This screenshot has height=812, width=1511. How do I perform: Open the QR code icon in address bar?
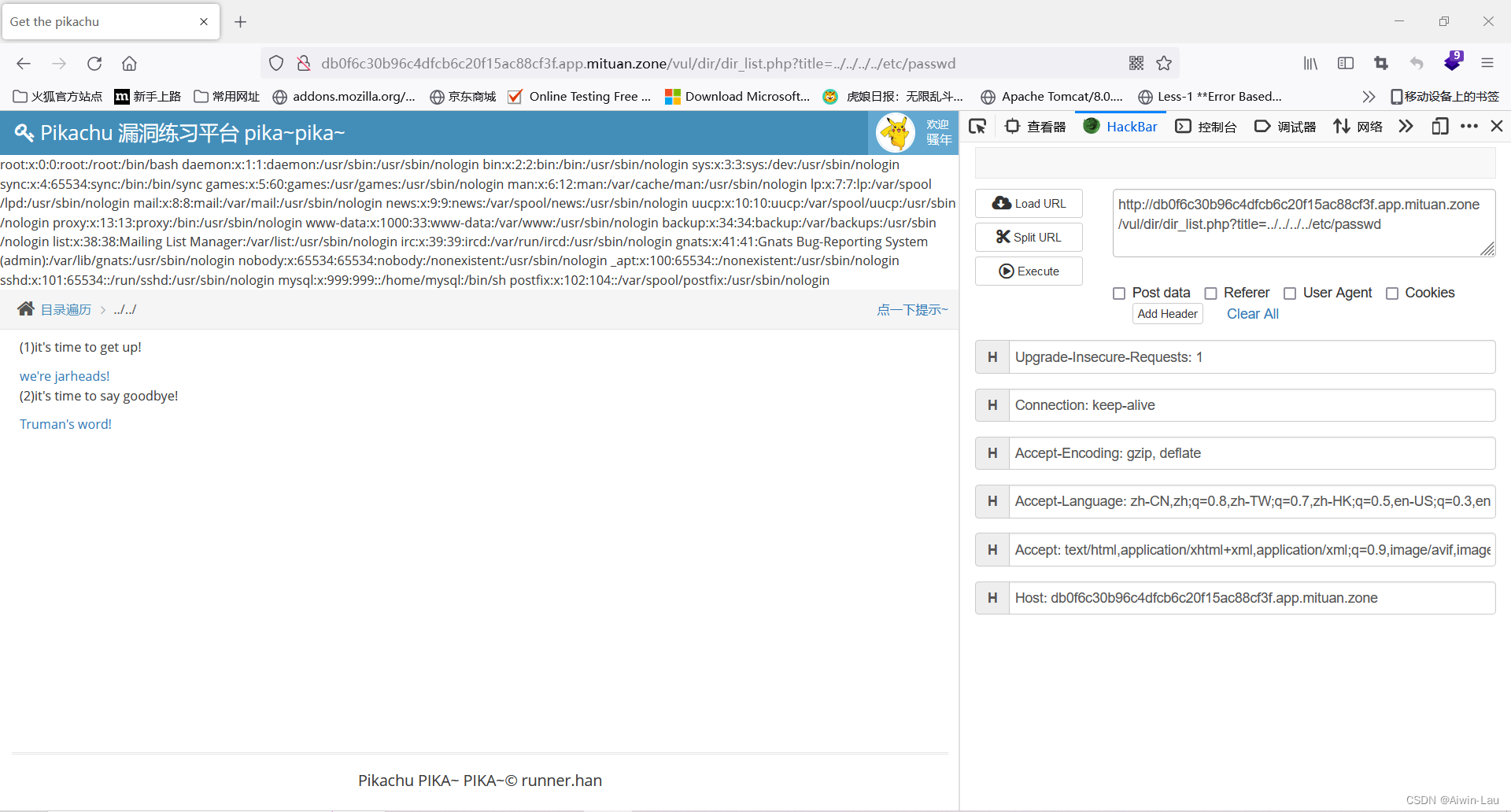click(x=1136, y=64)
